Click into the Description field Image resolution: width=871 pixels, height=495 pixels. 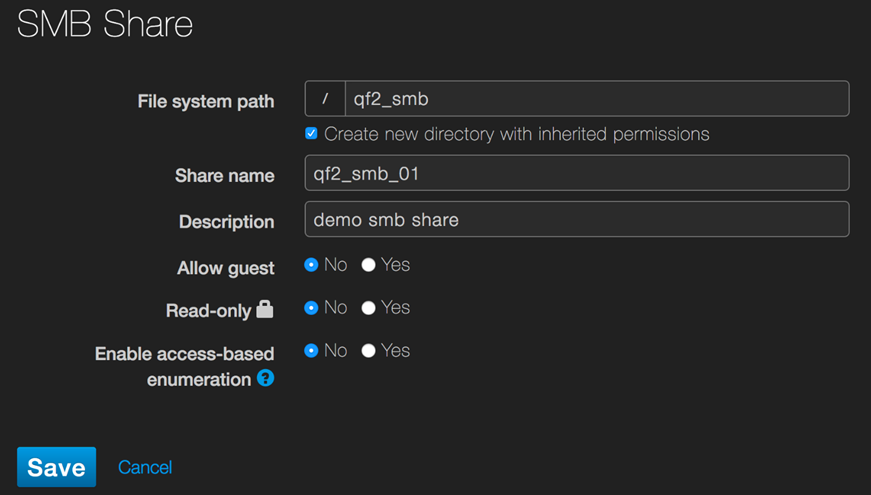[x=576, y=220]
